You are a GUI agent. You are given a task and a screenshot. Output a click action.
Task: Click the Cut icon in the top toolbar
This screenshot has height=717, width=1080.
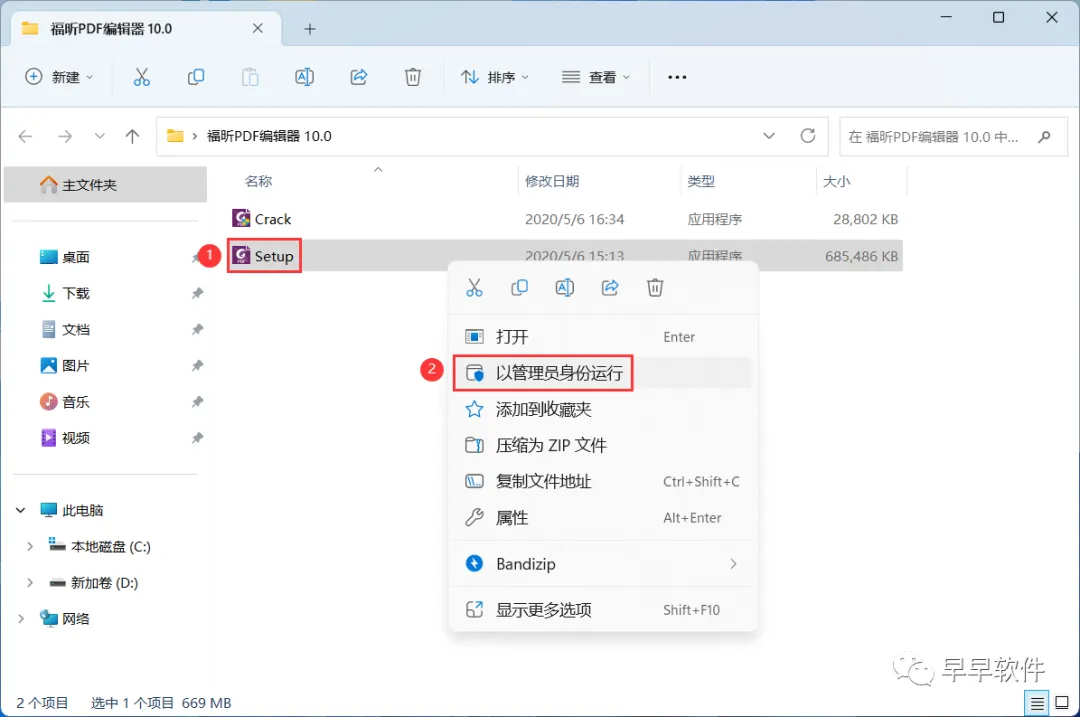[x=141, y=77]
